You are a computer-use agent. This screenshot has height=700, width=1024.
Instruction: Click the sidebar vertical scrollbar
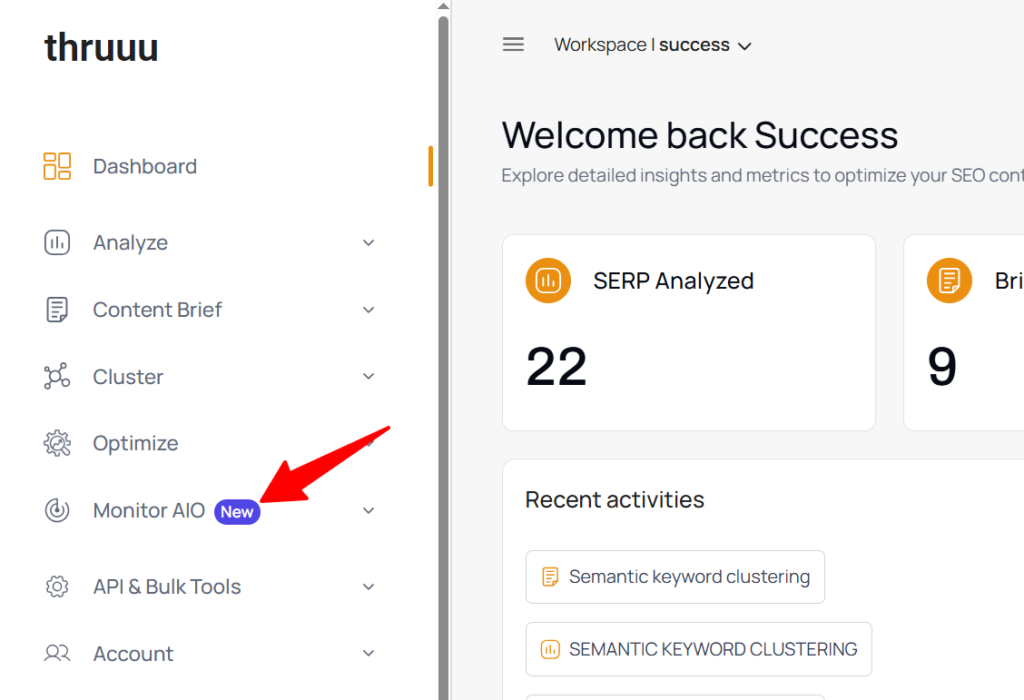443,350
